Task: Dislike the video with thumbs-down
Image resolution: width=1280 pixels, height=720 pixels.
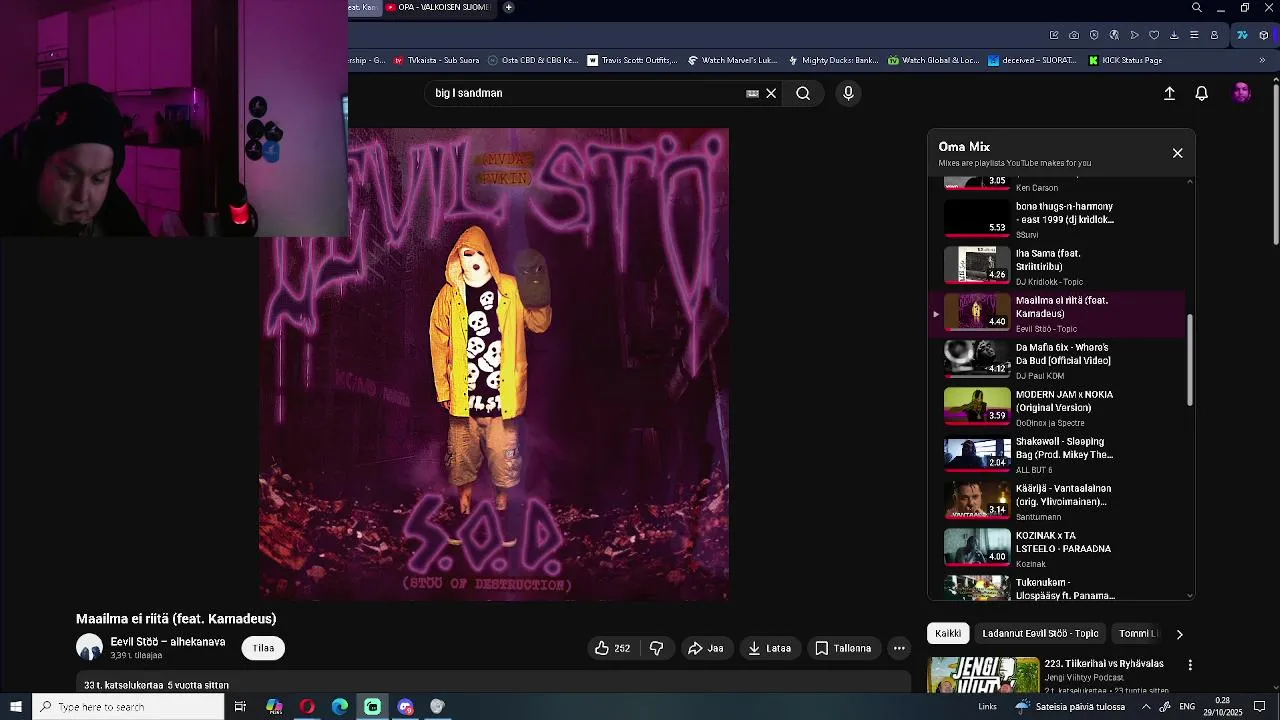Action: pos(656,648)
